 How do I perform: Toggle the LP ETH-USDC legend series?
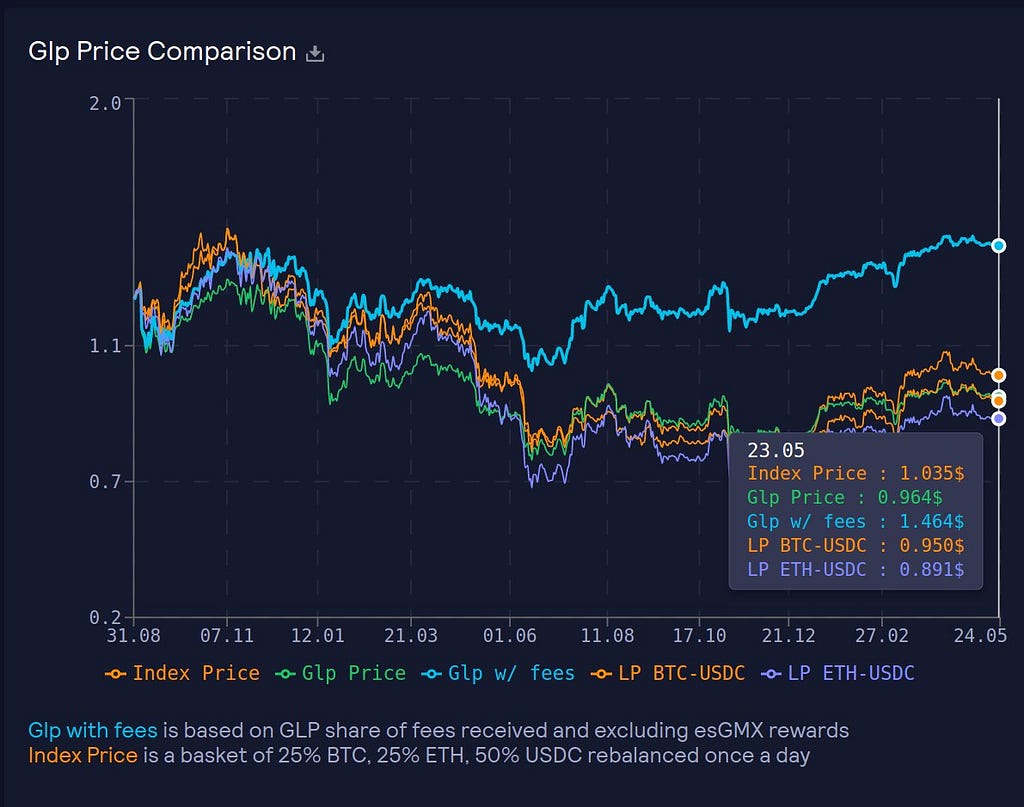[x=838, y=673]
